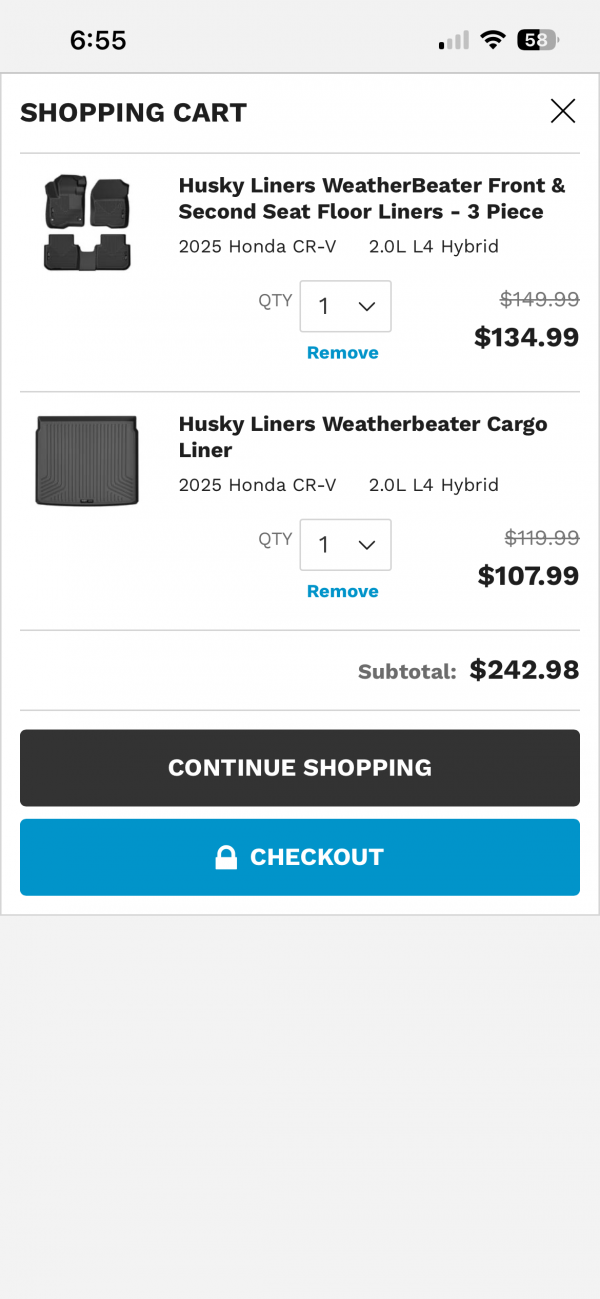The width and height of the screenshot is (600, 1299).
Task: Click the $134.99 sale price
Action: coord(526,338)
